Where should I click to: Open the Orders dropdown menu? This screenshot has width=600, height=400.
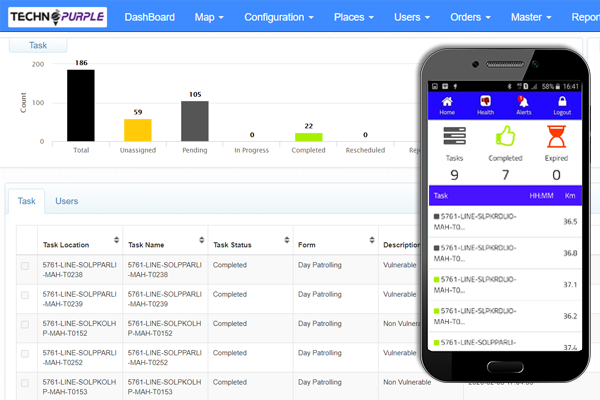click(470, 17)
